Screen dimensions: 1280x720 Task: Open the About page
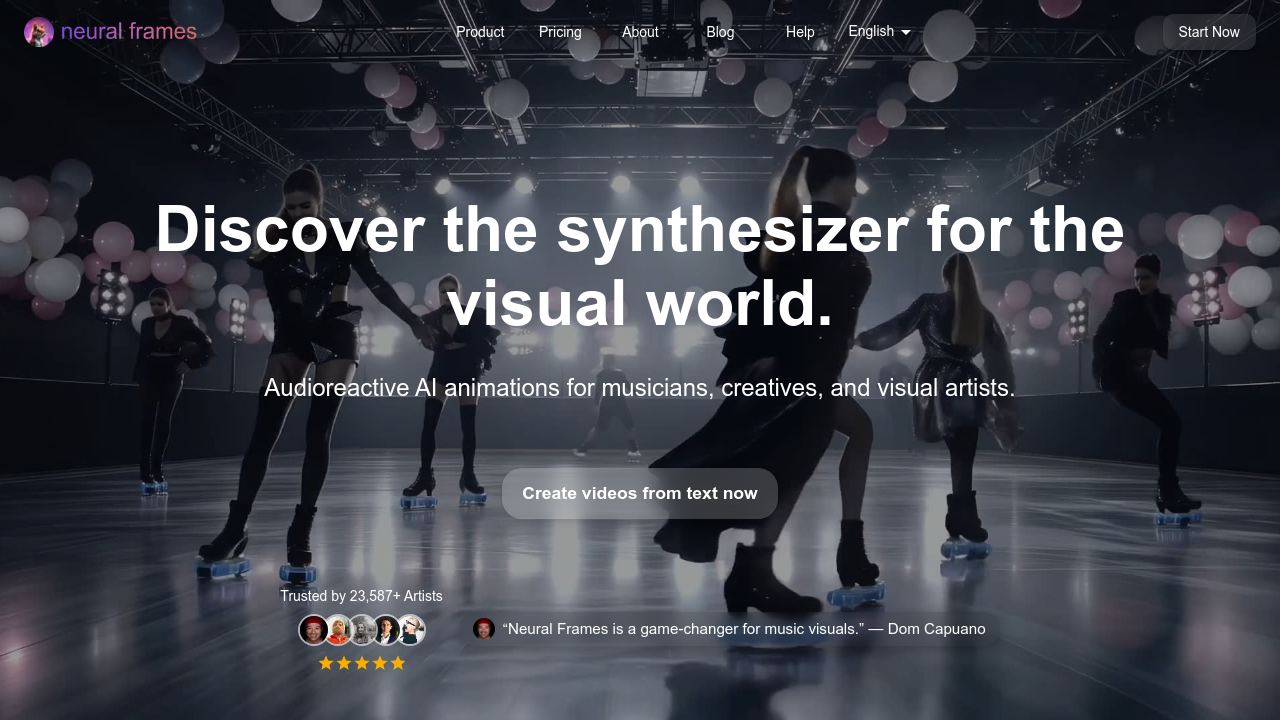click(x=640, y=32)
